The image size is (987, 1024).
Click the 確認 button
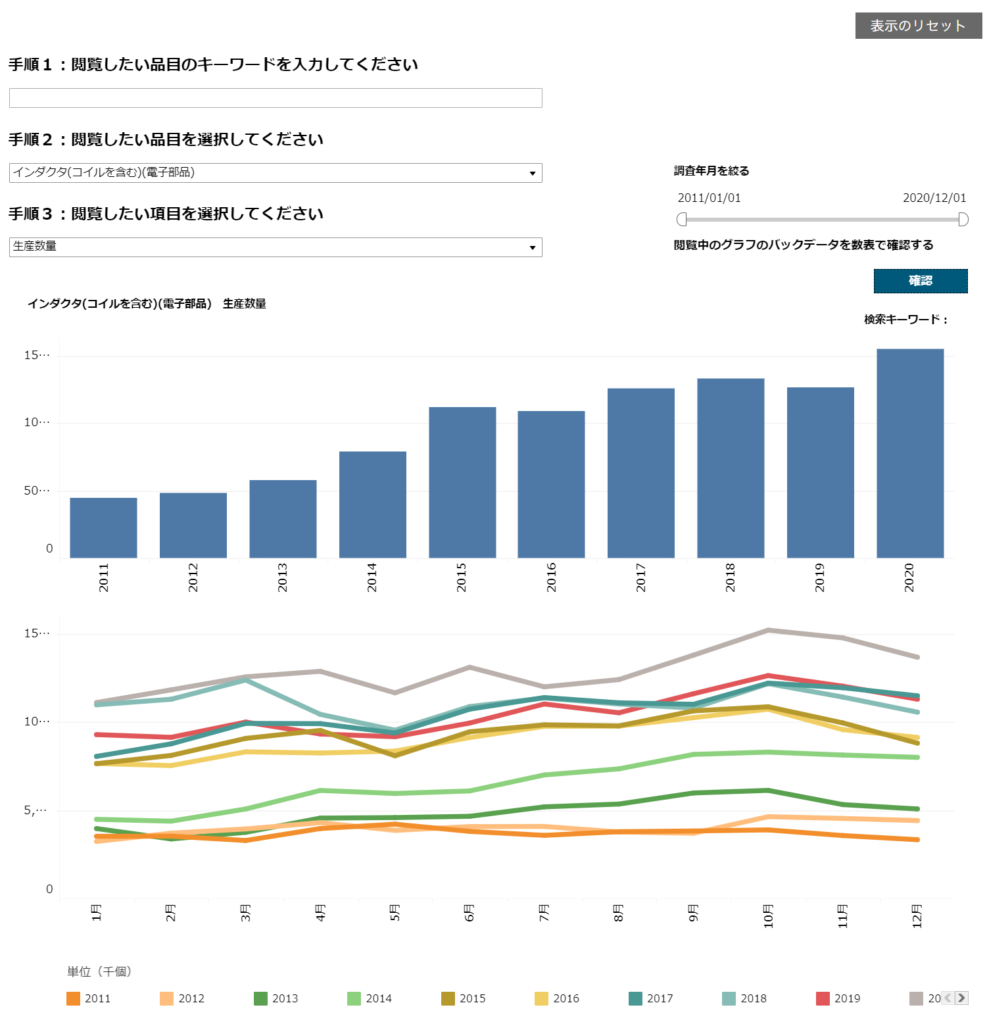tap(920, 281)
